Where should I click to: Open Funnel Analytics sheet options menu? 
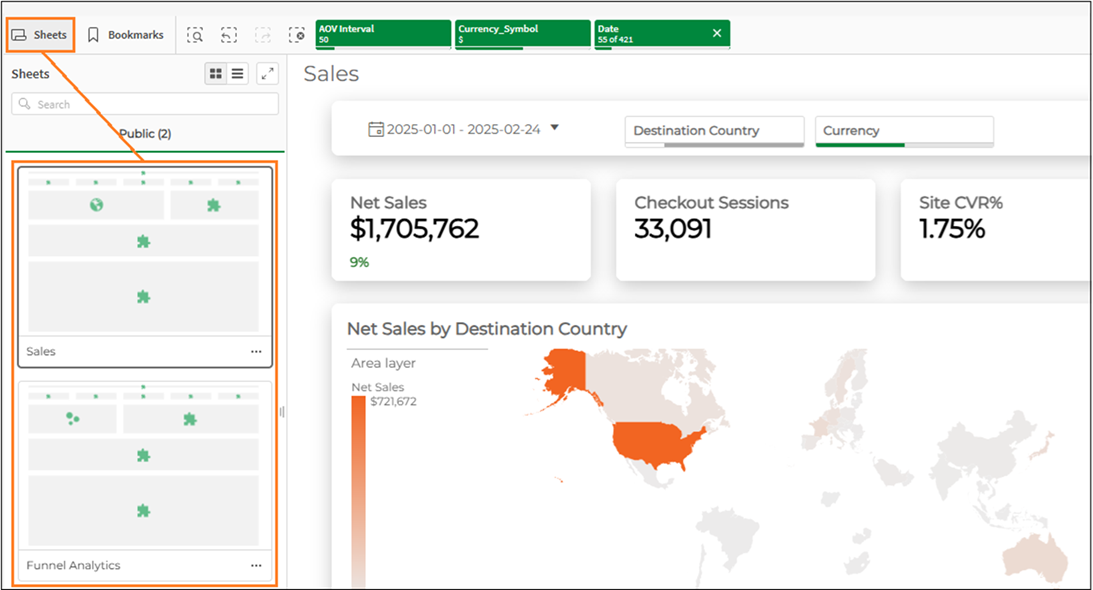(256, 566)
